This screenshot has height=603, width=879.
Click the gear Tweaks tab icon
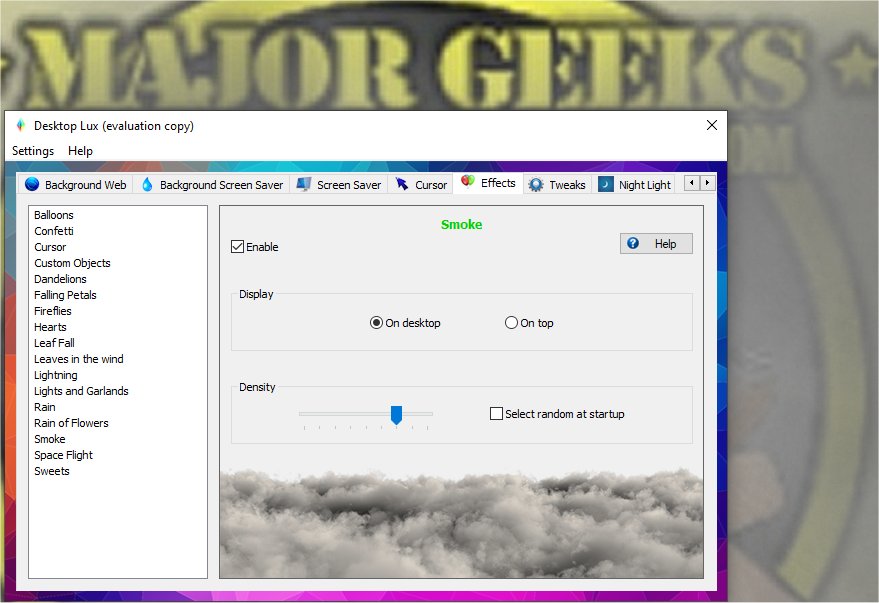pyautogui.click(x=536, y=184)
